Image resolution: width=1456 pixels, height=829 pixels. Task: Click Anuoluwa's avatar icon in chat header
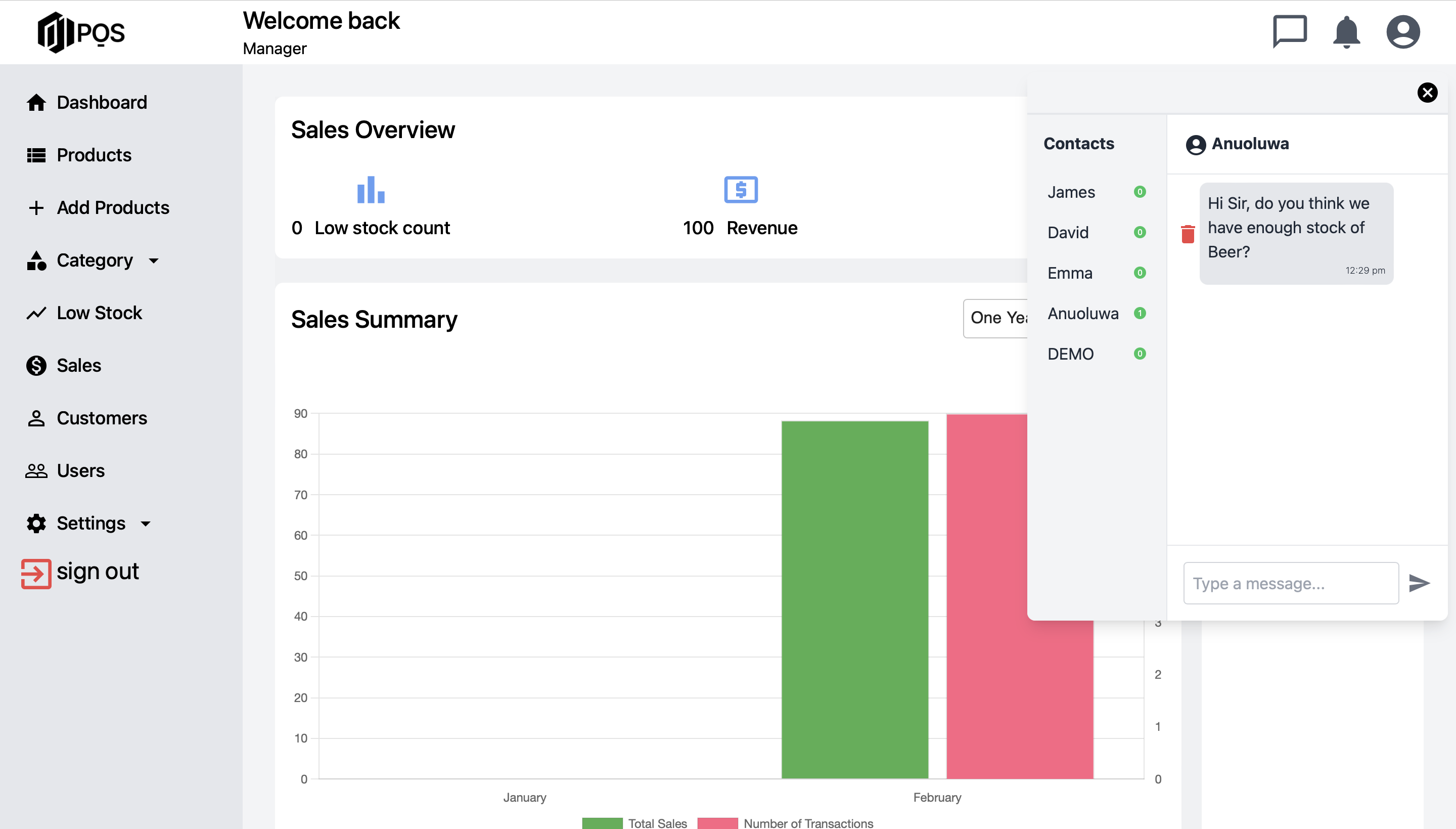pos(1196,145)
